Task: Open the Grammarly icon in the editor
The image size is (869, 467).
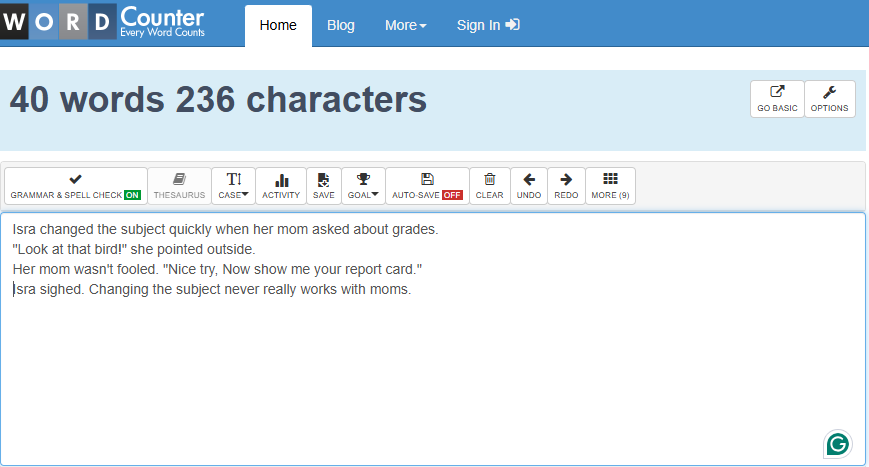Action: (837, 444)
